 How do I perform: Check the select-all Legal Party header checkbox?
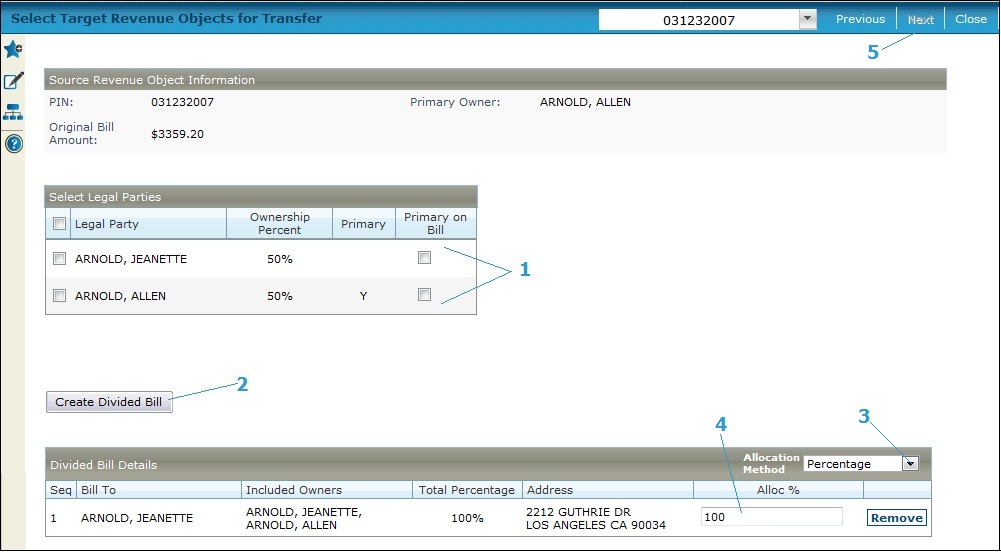pyautogui.click(x=59, y=224)
